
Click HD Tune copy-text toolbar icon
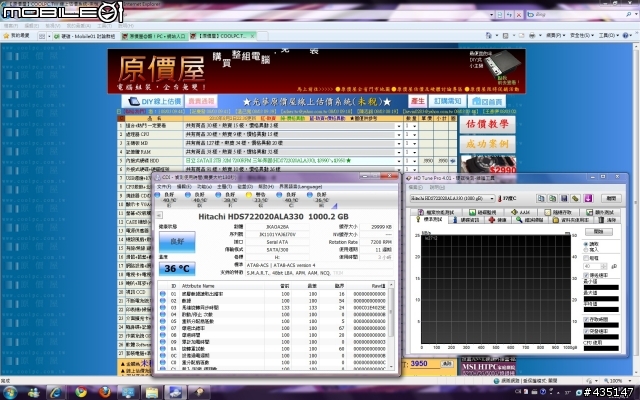[541, 198]
